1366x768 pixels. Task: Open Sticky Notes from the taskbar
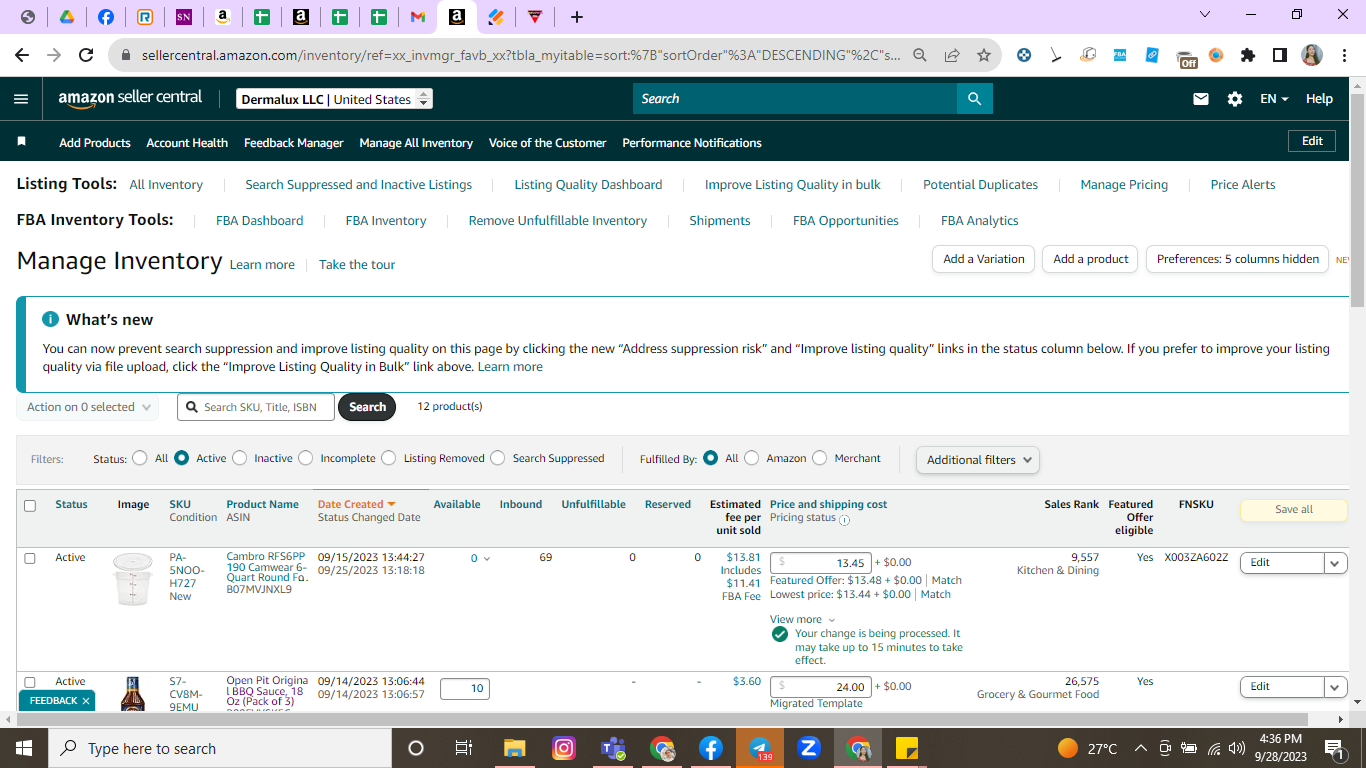tap(907, 748)
